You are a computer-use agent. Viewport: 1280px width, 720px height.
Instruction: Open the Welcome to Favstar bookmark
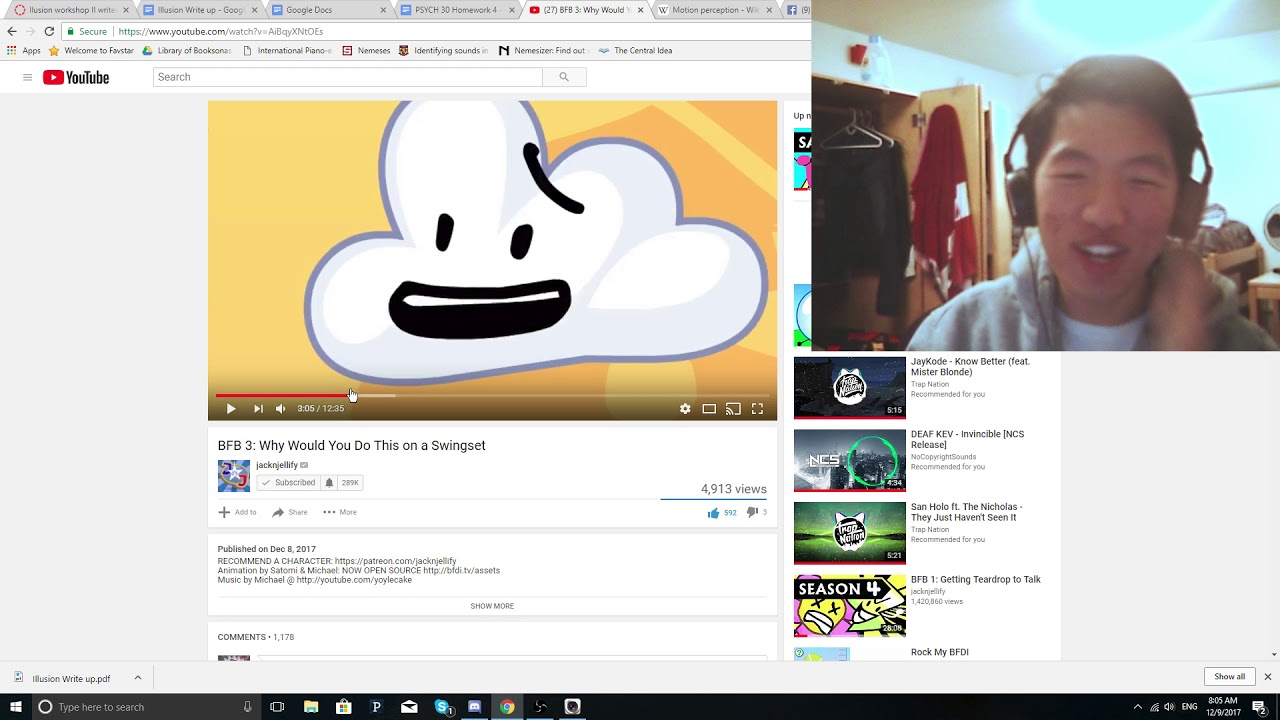91,50
